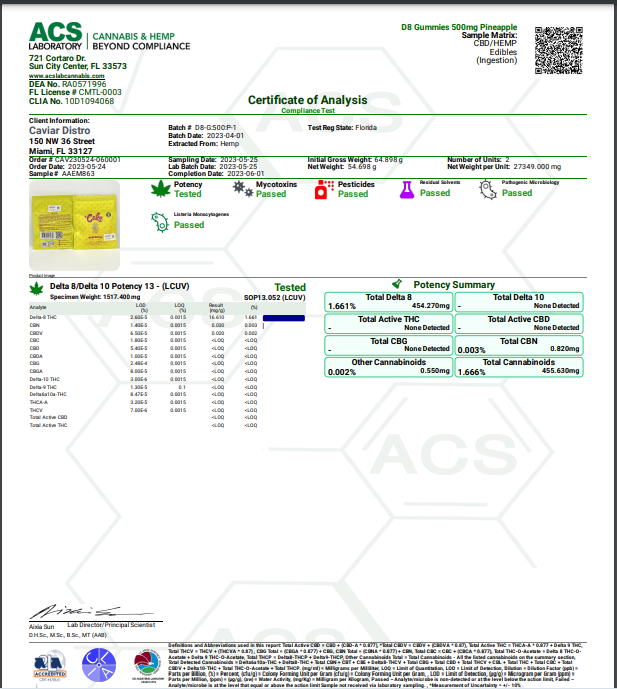Click the QR code image
Viewport: 617px width, 689px height.
pyautogui.click(x=559, y=51)
